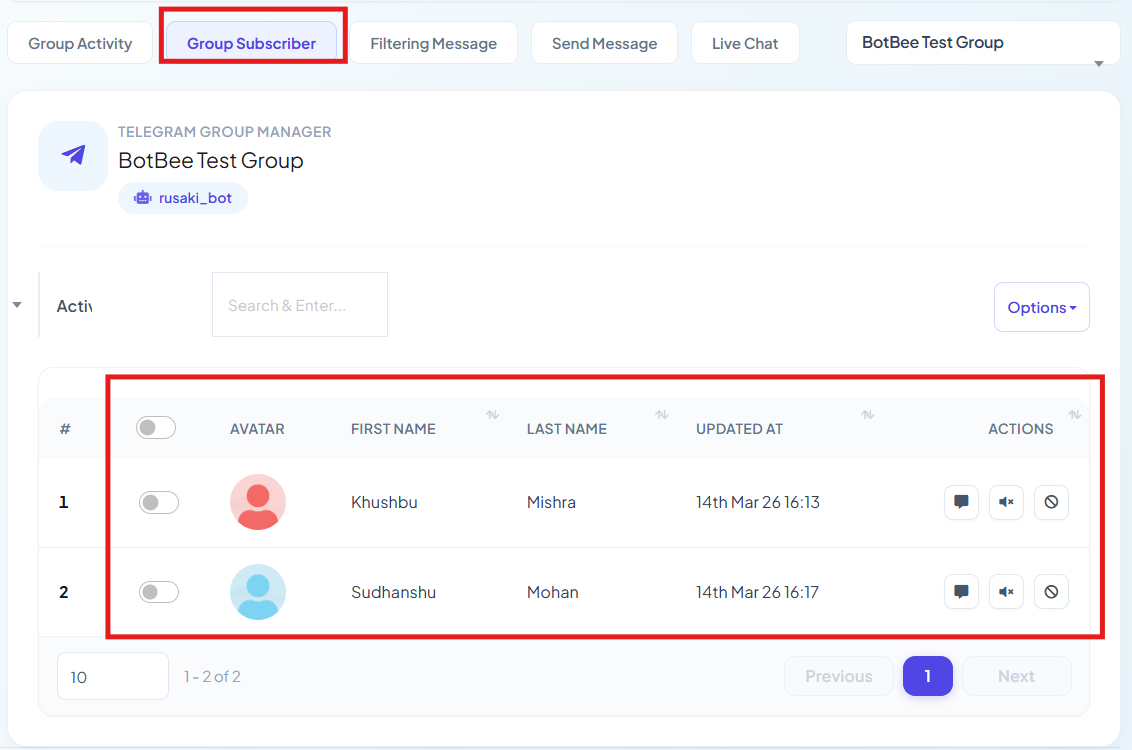
Task: Click the First Name column header
Action: [393, 429]
